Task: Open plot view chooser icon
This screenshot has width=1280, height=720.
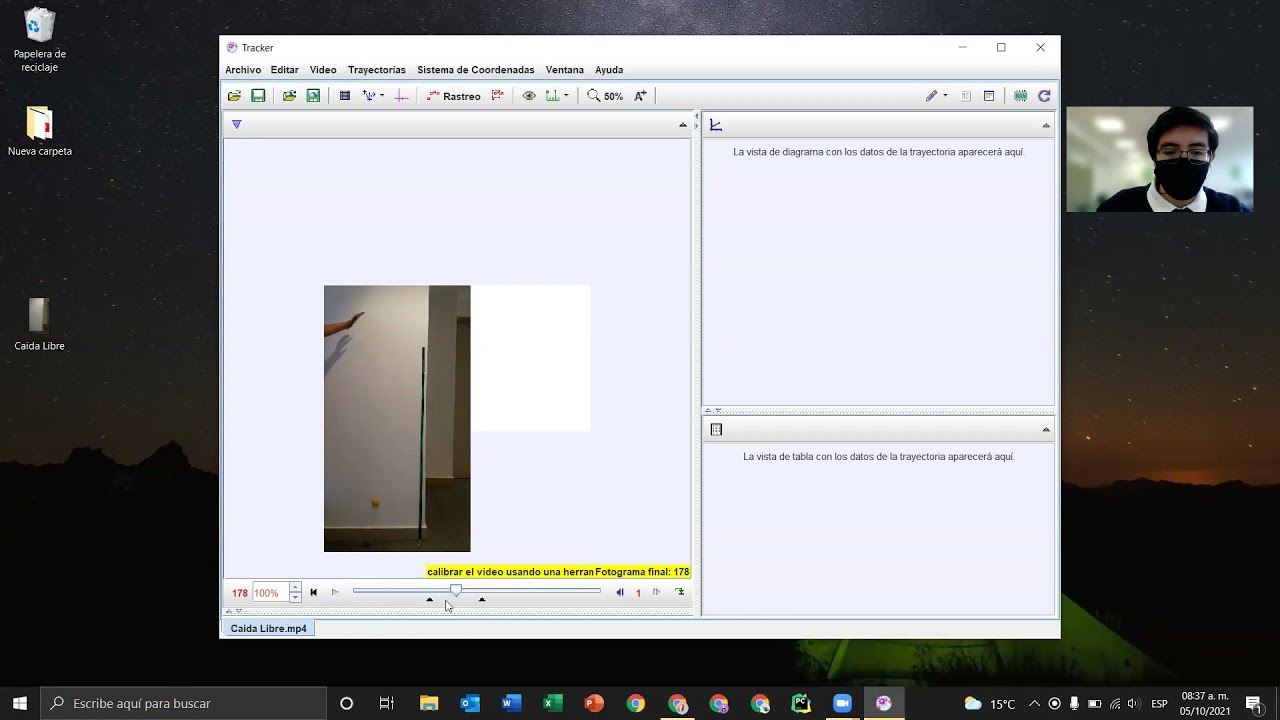Action: 716,125
